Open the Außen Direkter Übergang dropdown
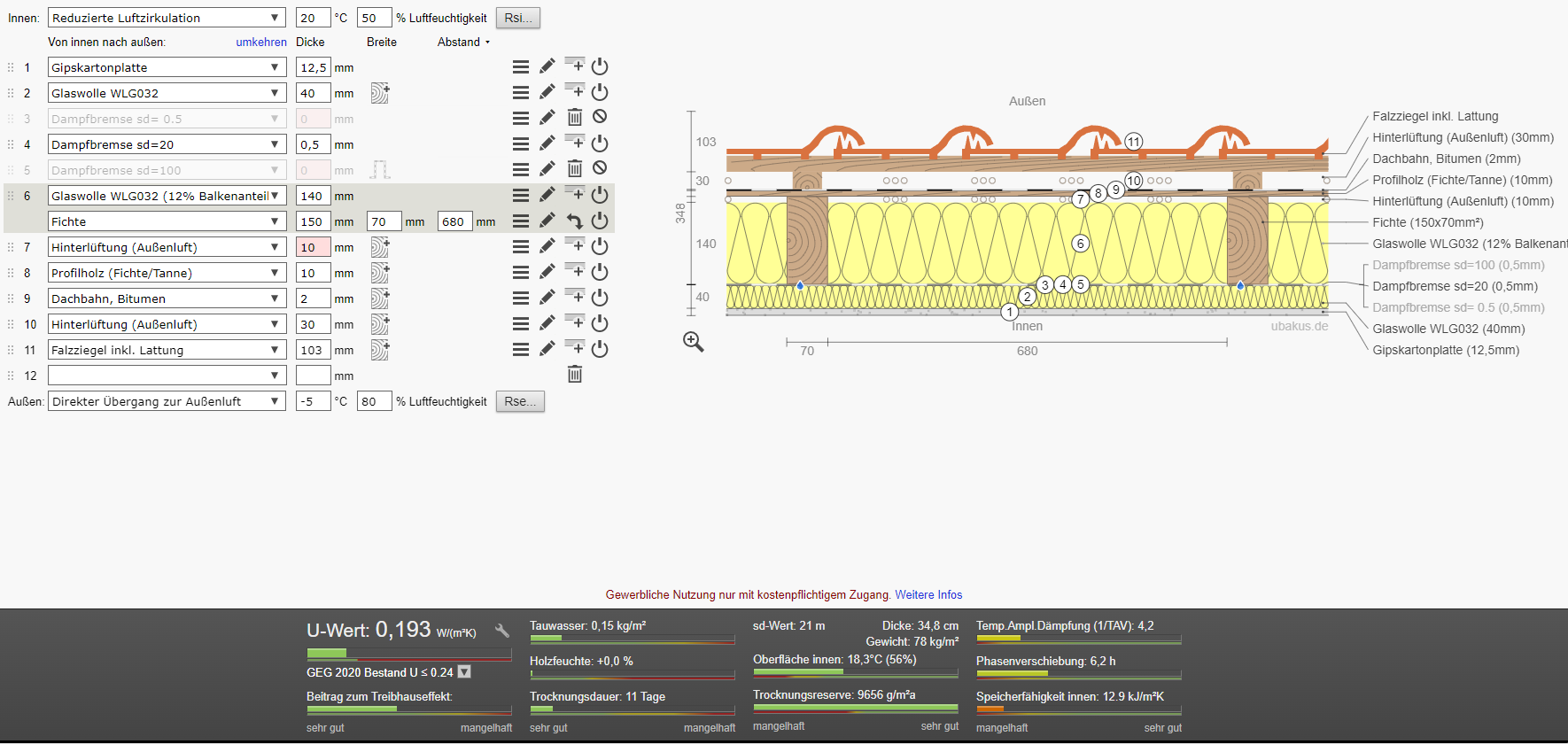This screenshot has width=1568, height=744. click(167, 401)
